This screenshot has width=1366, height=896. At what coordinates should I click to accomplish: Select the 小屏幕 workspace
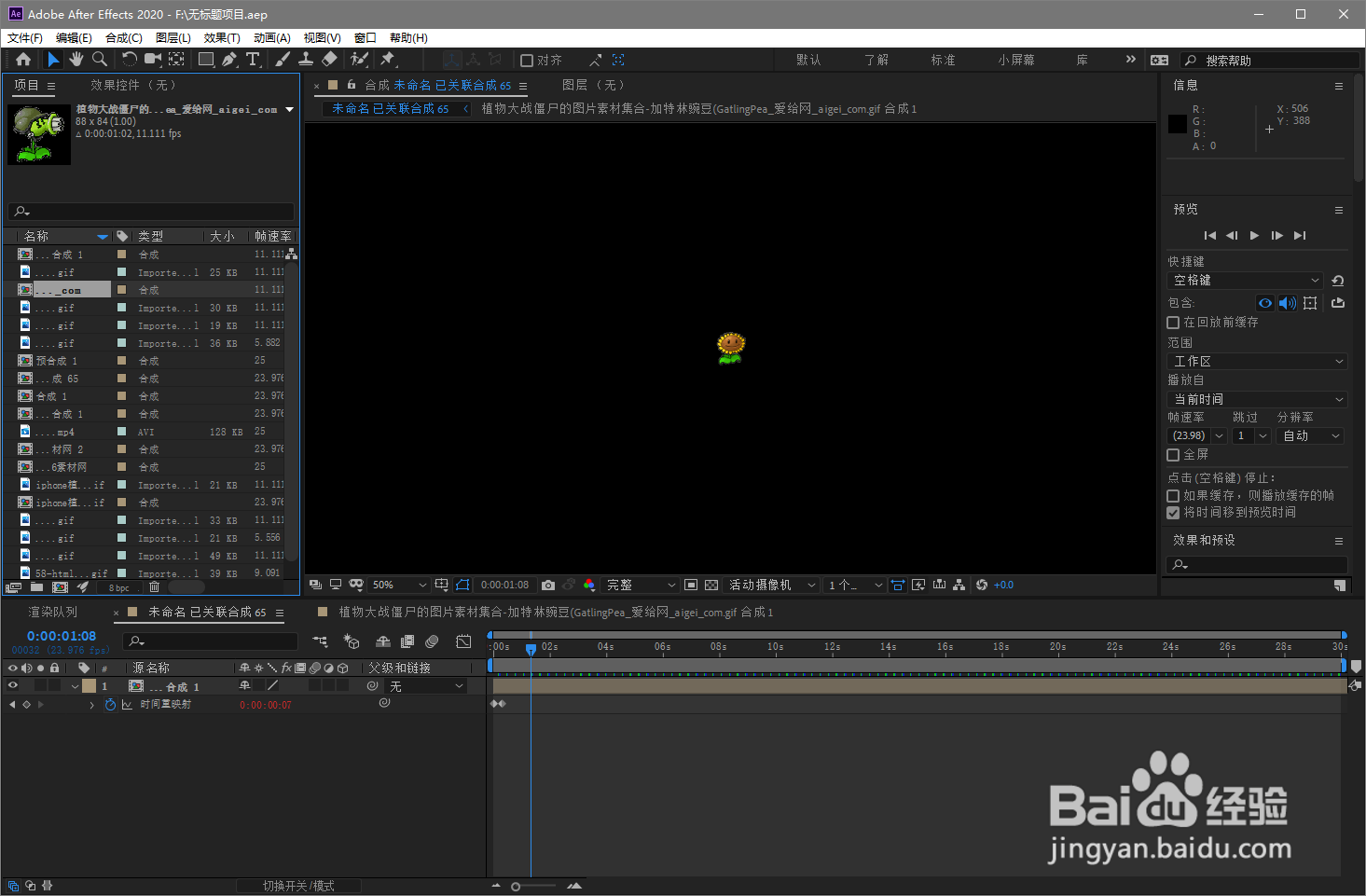point(1016,60)
